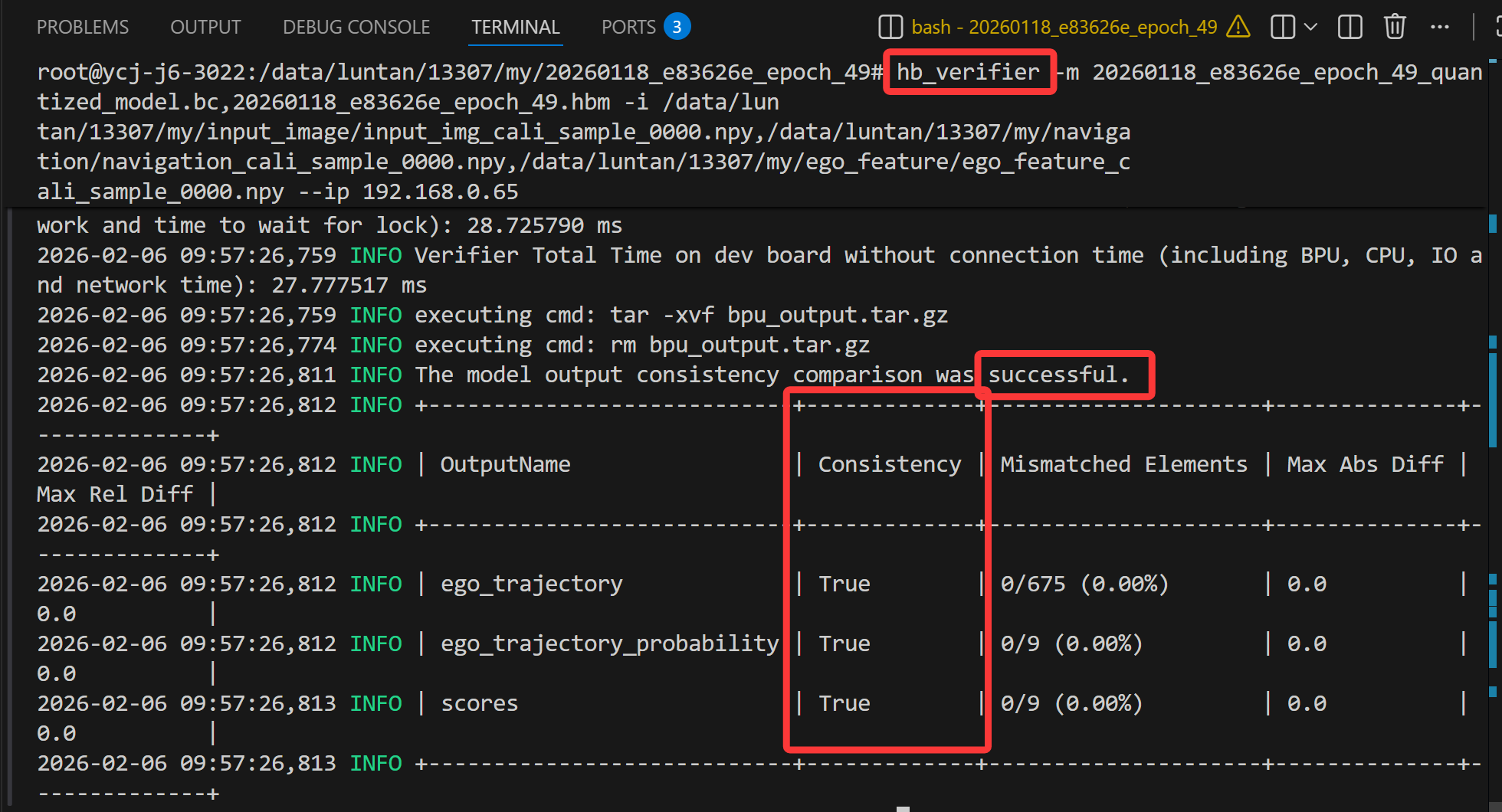Click the TERMINAL tab
The width and height of the screenshot is (1502, 812).
515,28
